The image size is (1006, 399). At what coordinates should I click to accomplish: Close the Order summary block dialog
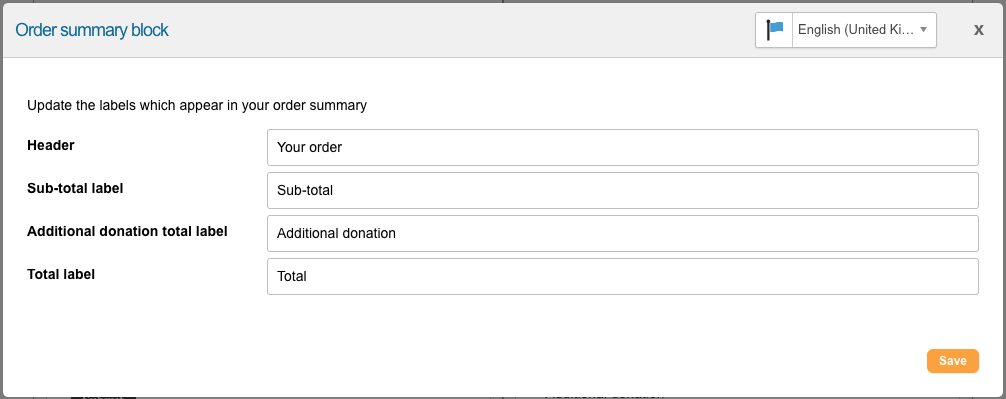pyautogui.click(x=978, y=30)
